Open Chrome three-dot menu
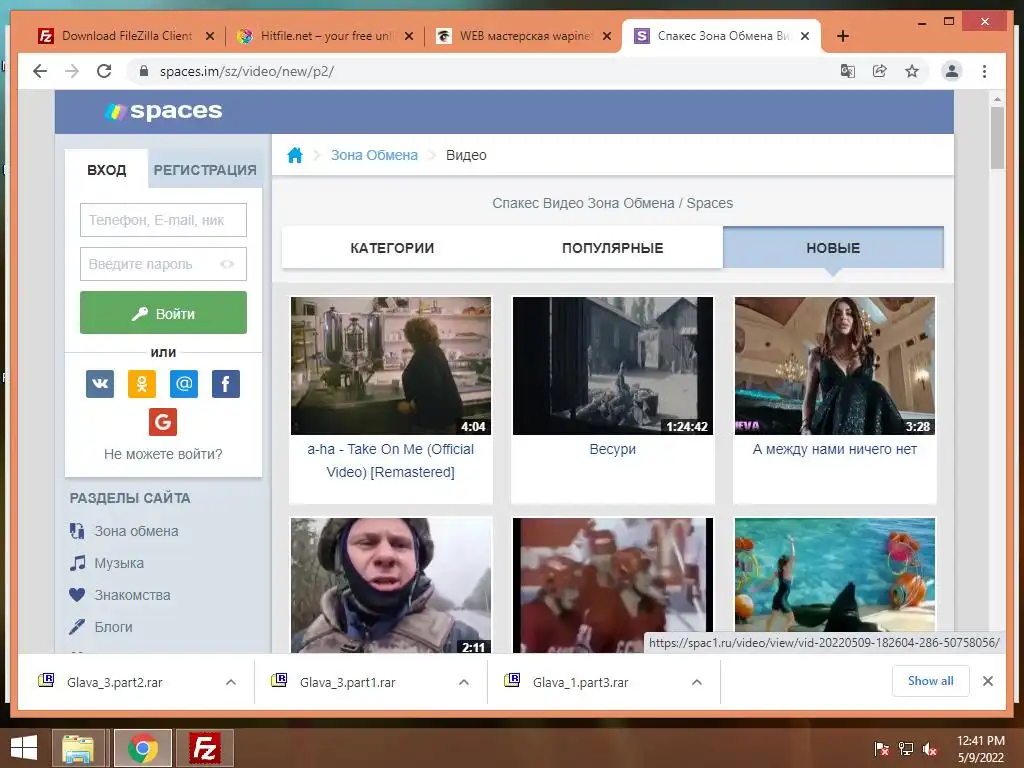Viewport: 1024px width, 768px height. point(984,71)
